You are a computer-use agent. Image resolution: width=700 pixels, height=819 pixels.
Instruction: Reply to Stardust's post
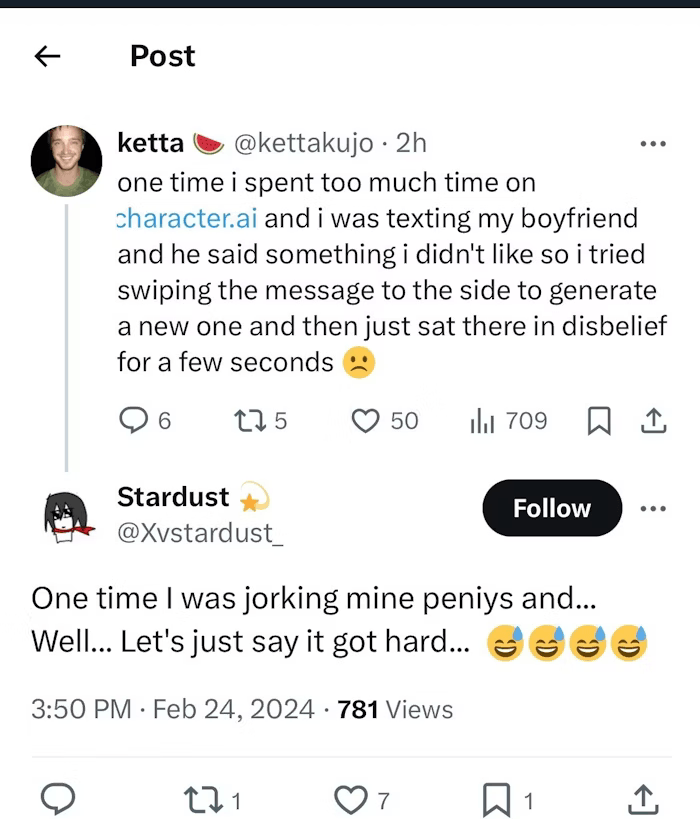pos(58,799)
